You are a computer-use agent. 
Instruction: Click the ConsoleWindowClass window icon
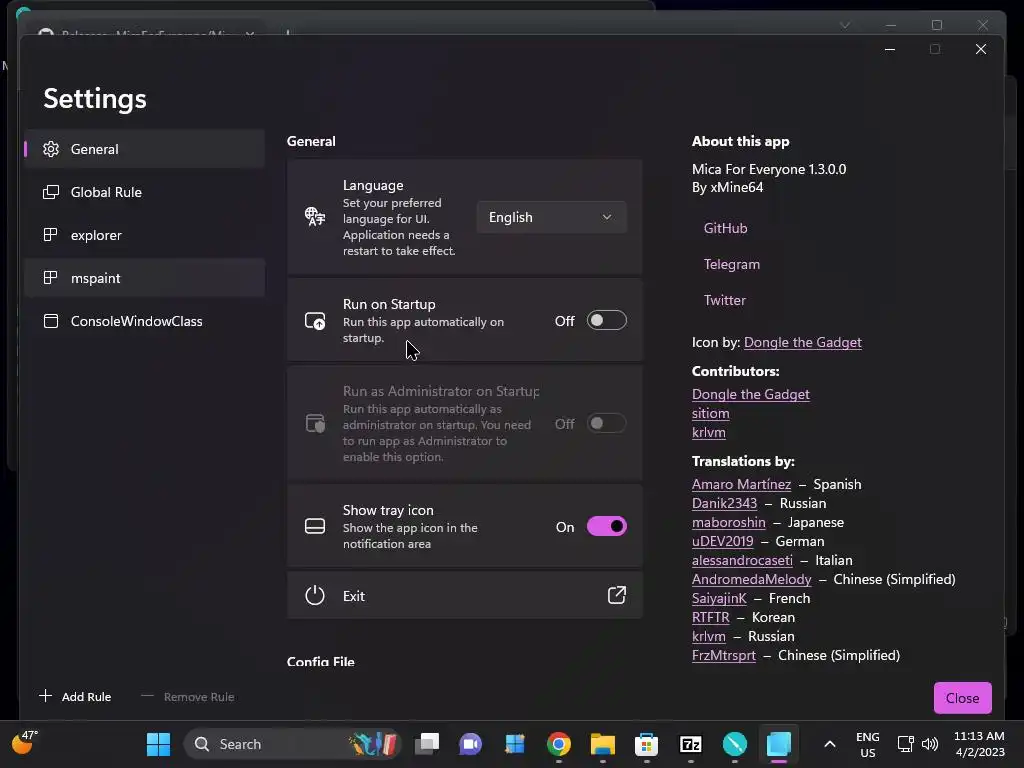pos(51,321)
